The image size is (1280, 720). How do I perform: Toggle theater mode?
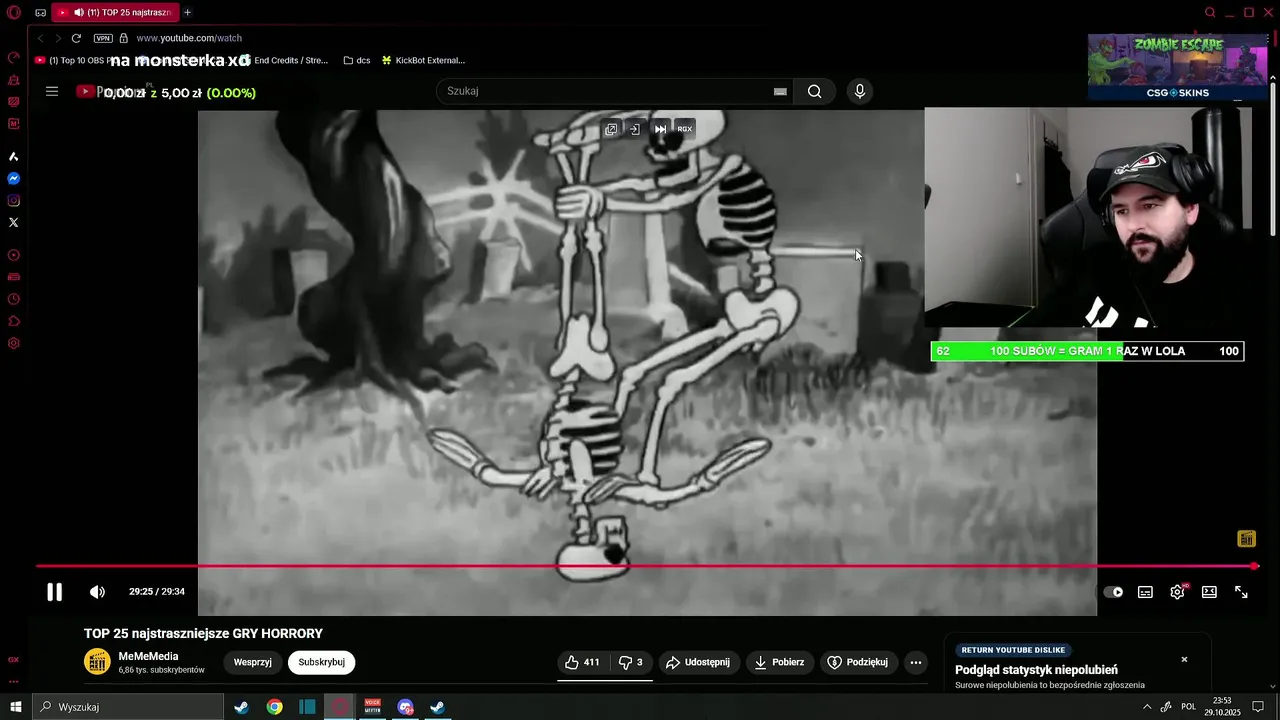click(x=1209, y=592)
